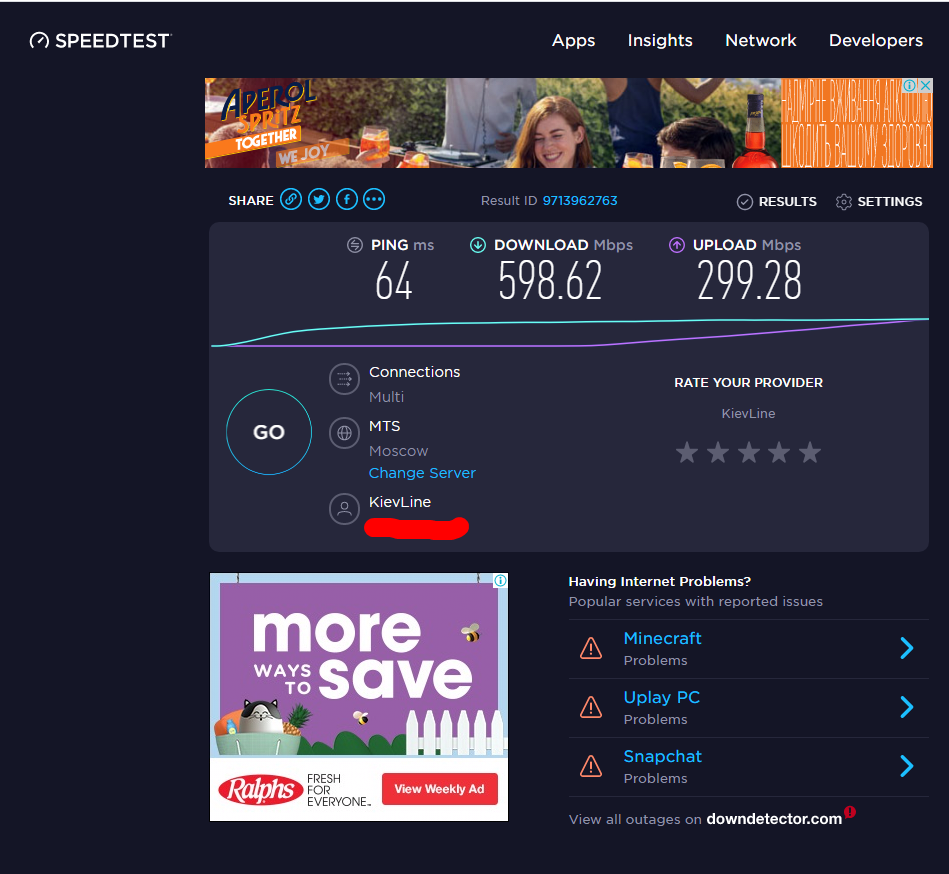Click the Speedtest logo
The image size is (949, 874).
click(100, 41)
